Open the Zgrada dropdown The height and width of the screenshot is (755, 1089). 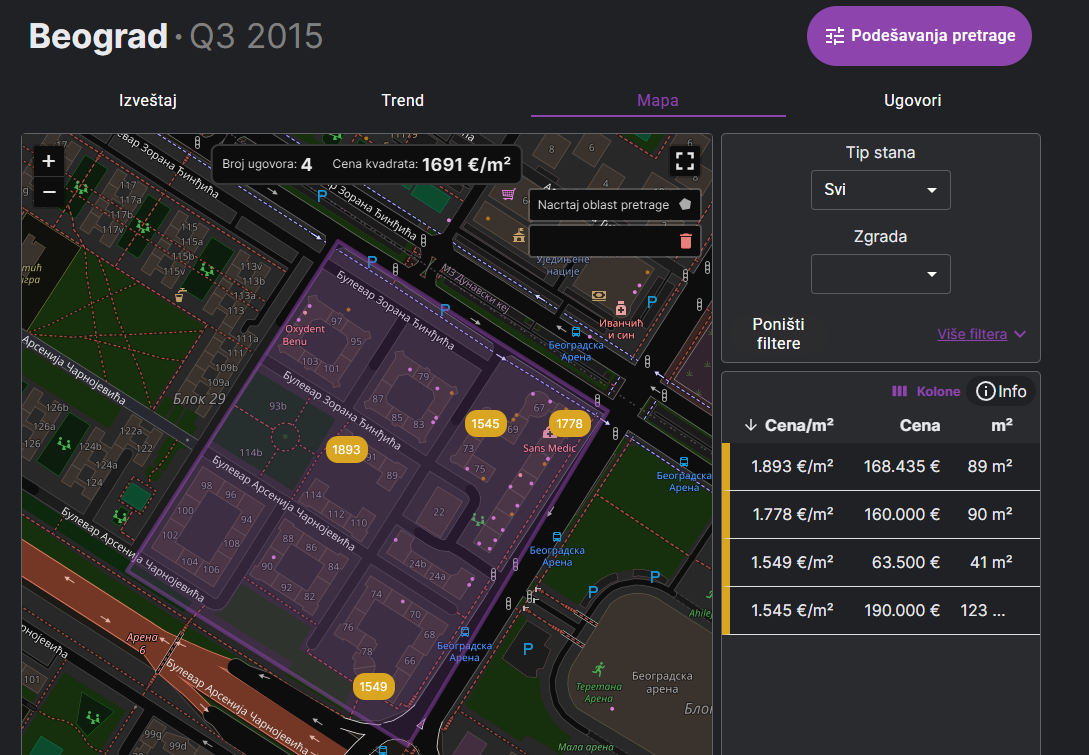[x=880, y=274]
